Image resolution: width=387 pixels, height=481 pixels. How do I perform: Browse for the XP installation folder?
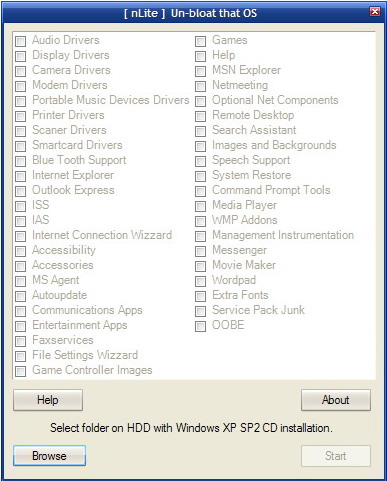click(49, 456)
